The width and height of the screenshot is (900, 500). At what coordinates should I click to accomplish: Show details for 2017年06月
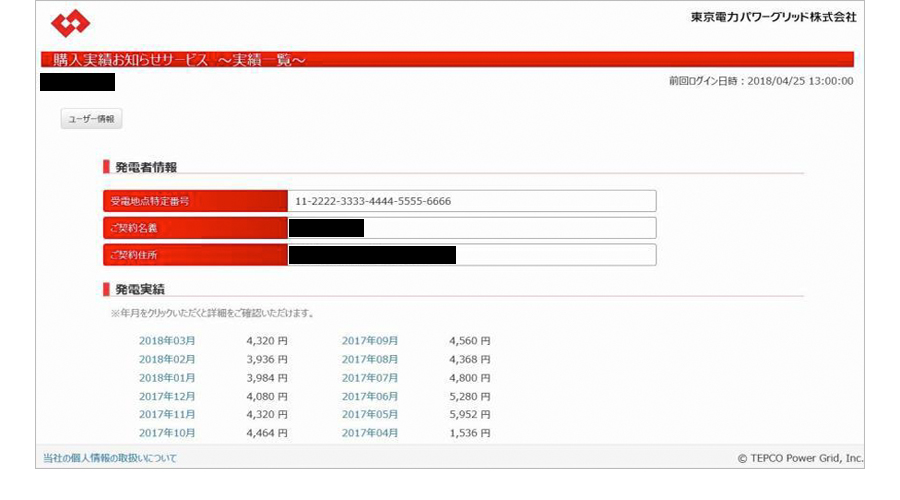370,396
